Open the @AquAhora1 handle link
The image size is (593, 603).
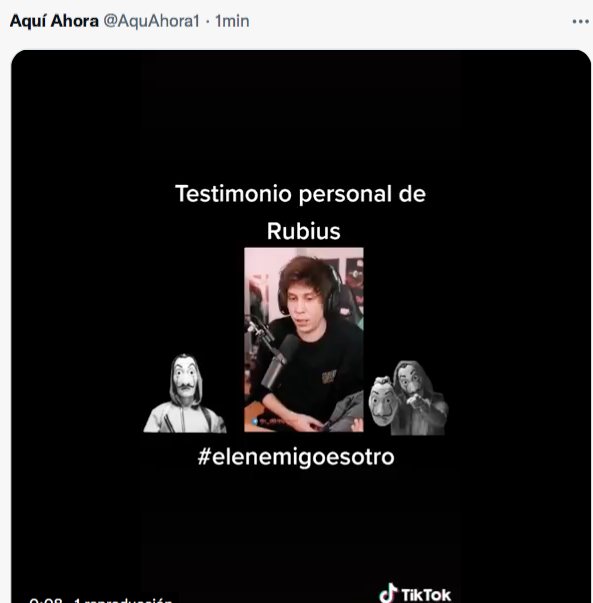(152, 21)
